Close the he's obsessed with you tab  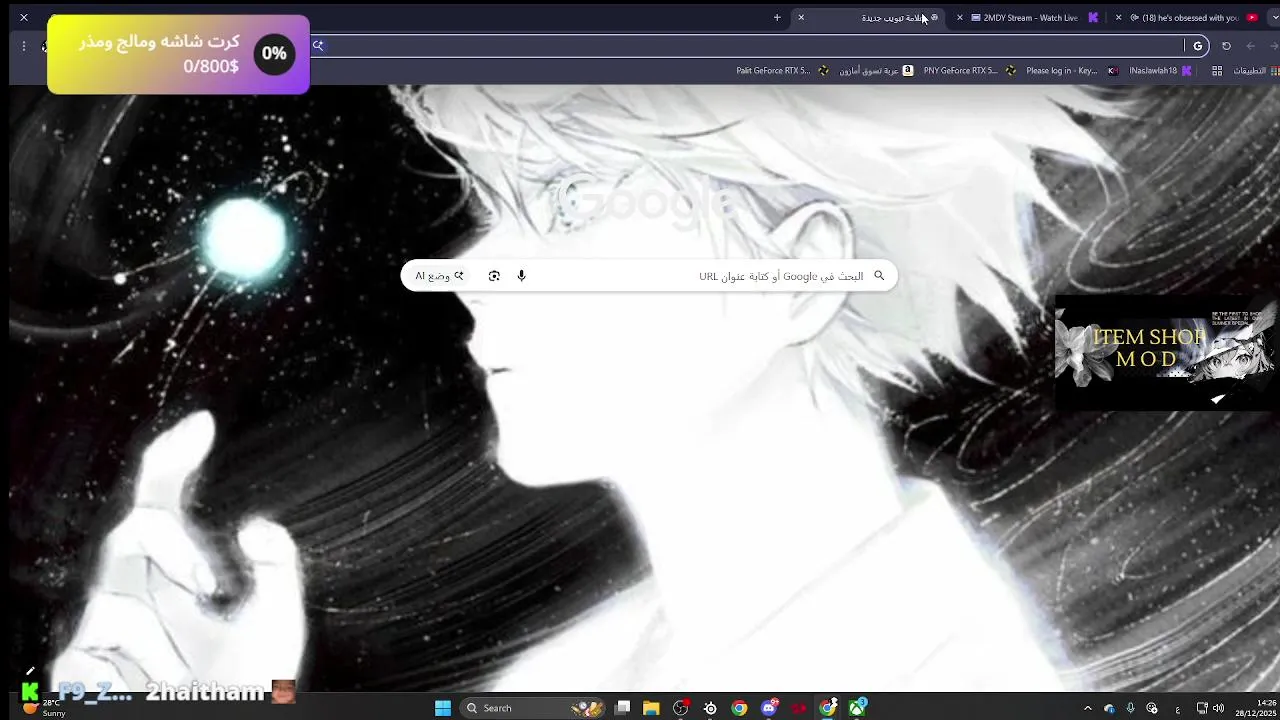click(1118, 17)
